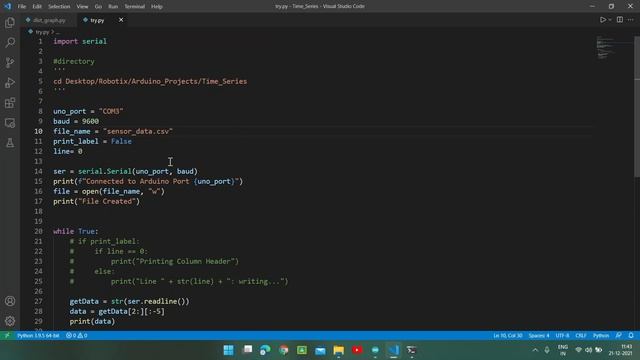Click the code minimap preview
The height and width of the screenshot is (360, 640).
coord(605,48)
